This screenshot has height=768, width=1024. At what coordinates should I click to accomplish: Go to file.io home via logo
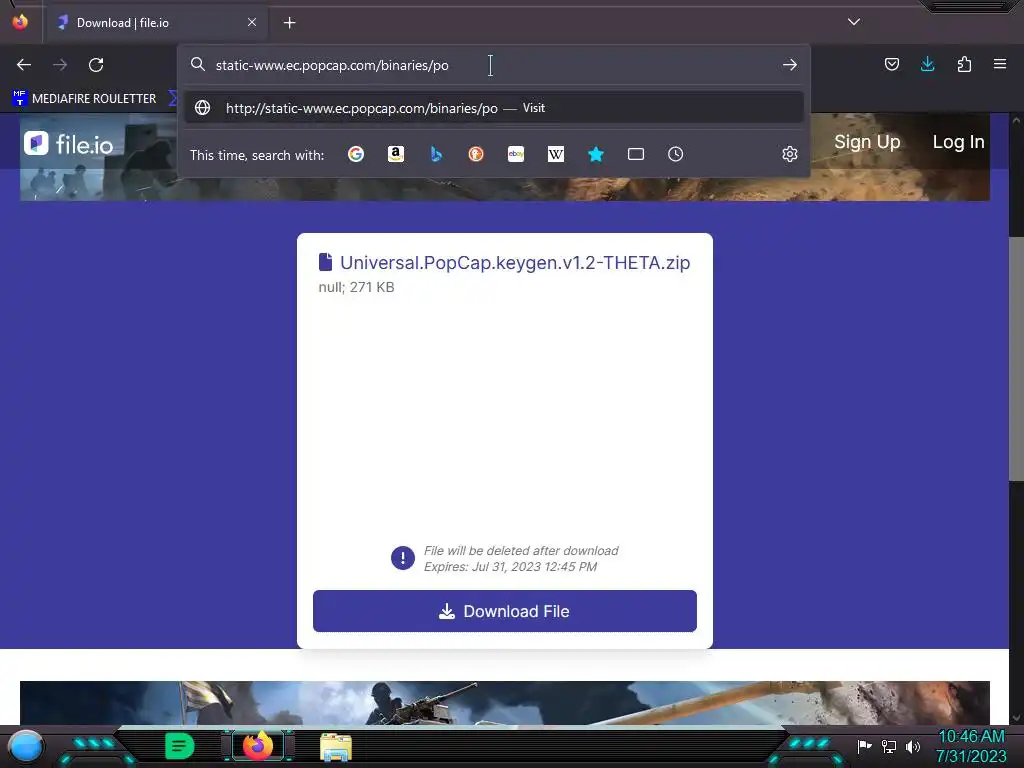69,144
